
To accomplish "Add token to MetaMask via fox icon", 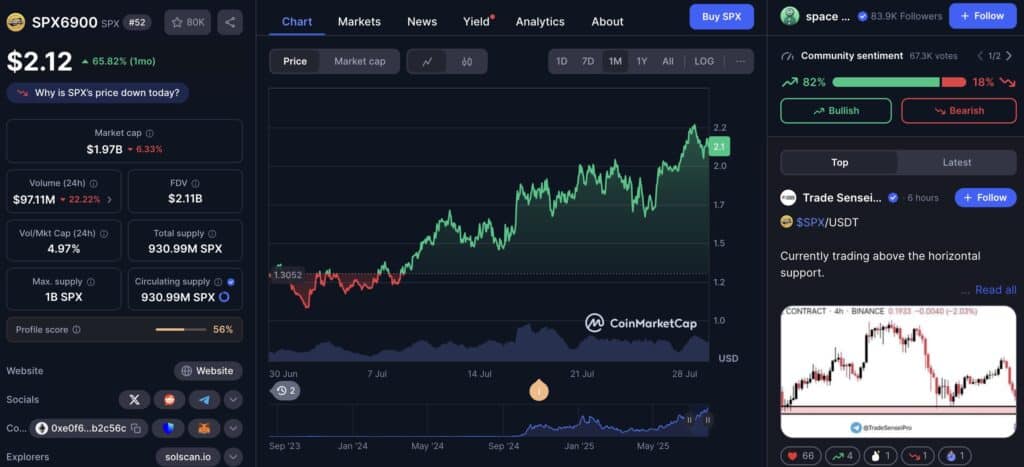I will (x=204, y=428).
